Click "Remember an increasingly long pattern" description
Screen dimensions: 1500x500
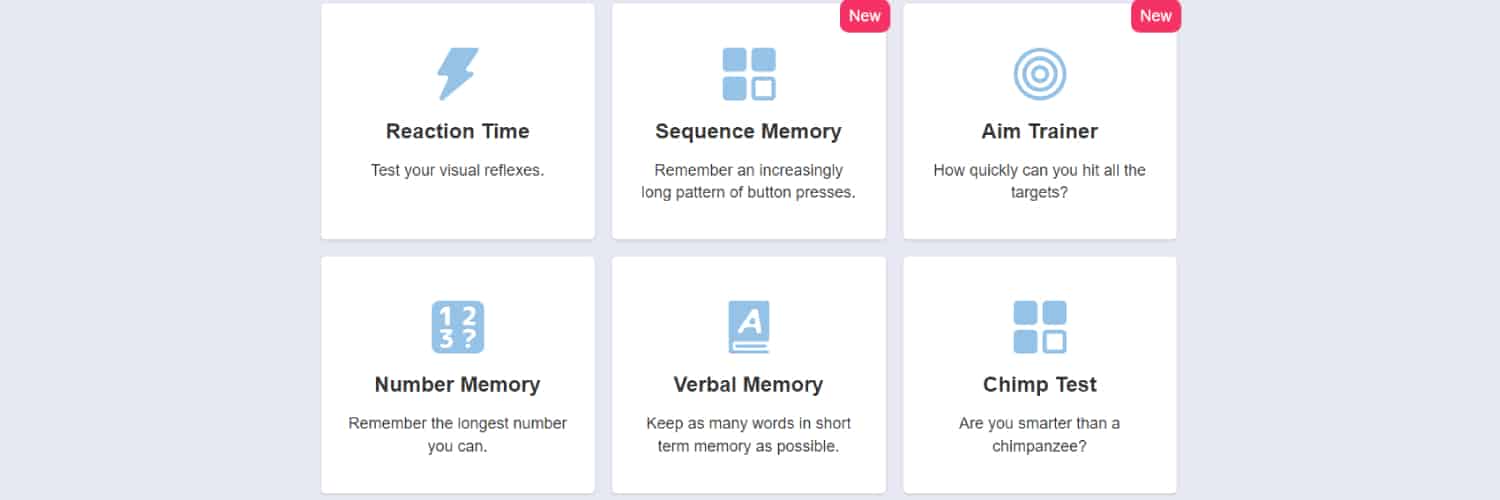(748, 181)
